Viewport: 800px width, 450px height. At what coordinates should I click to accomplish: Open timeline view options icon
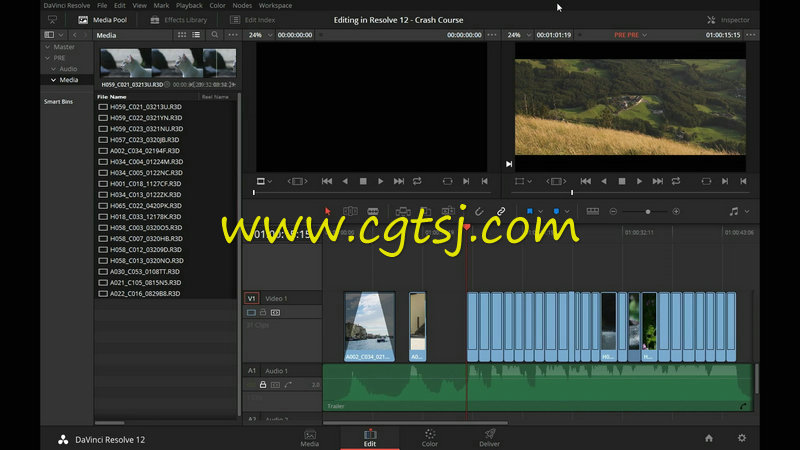[592, 211]
